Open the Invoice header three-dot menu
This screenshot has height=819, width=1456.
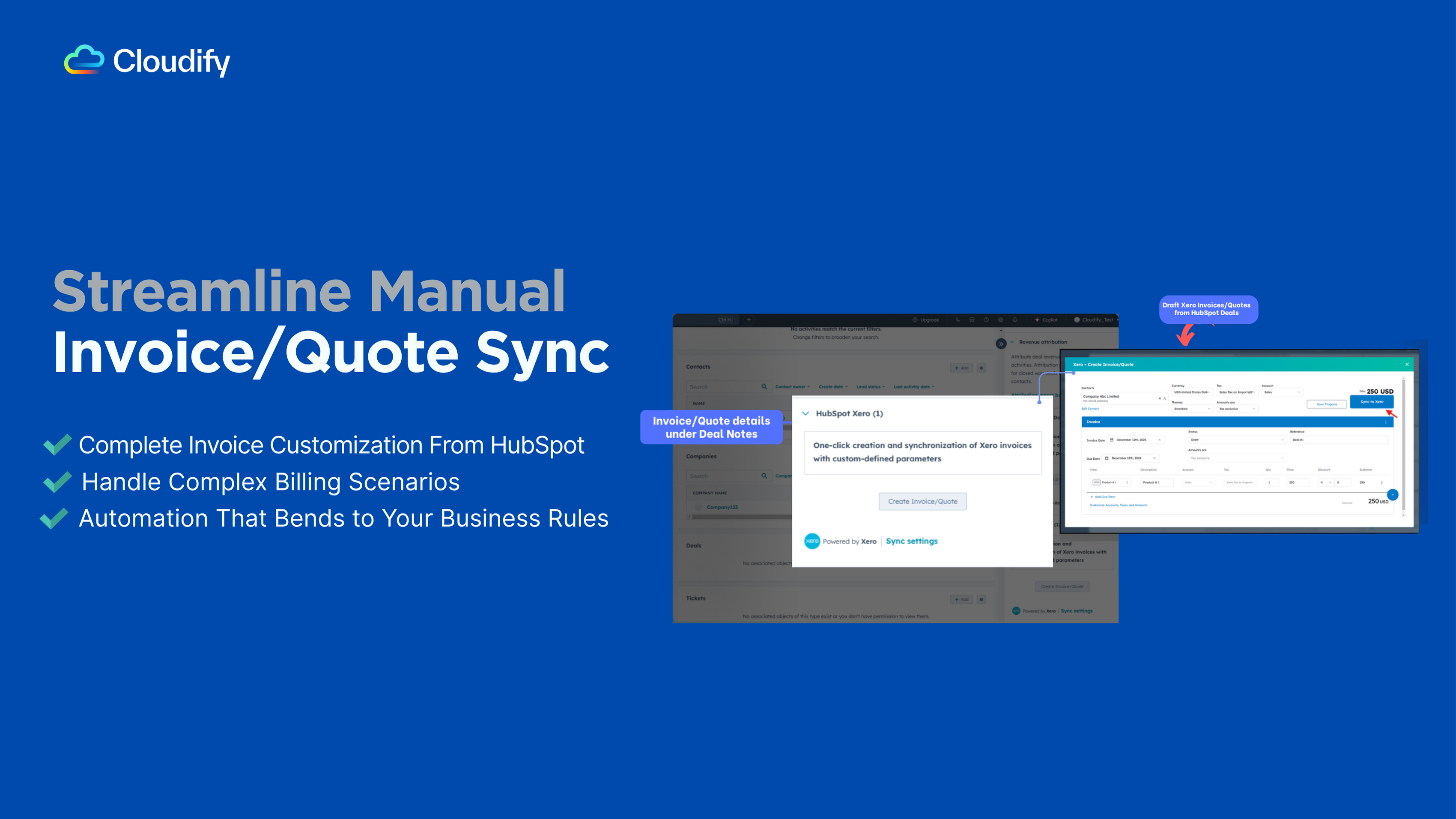[1386, 422]
